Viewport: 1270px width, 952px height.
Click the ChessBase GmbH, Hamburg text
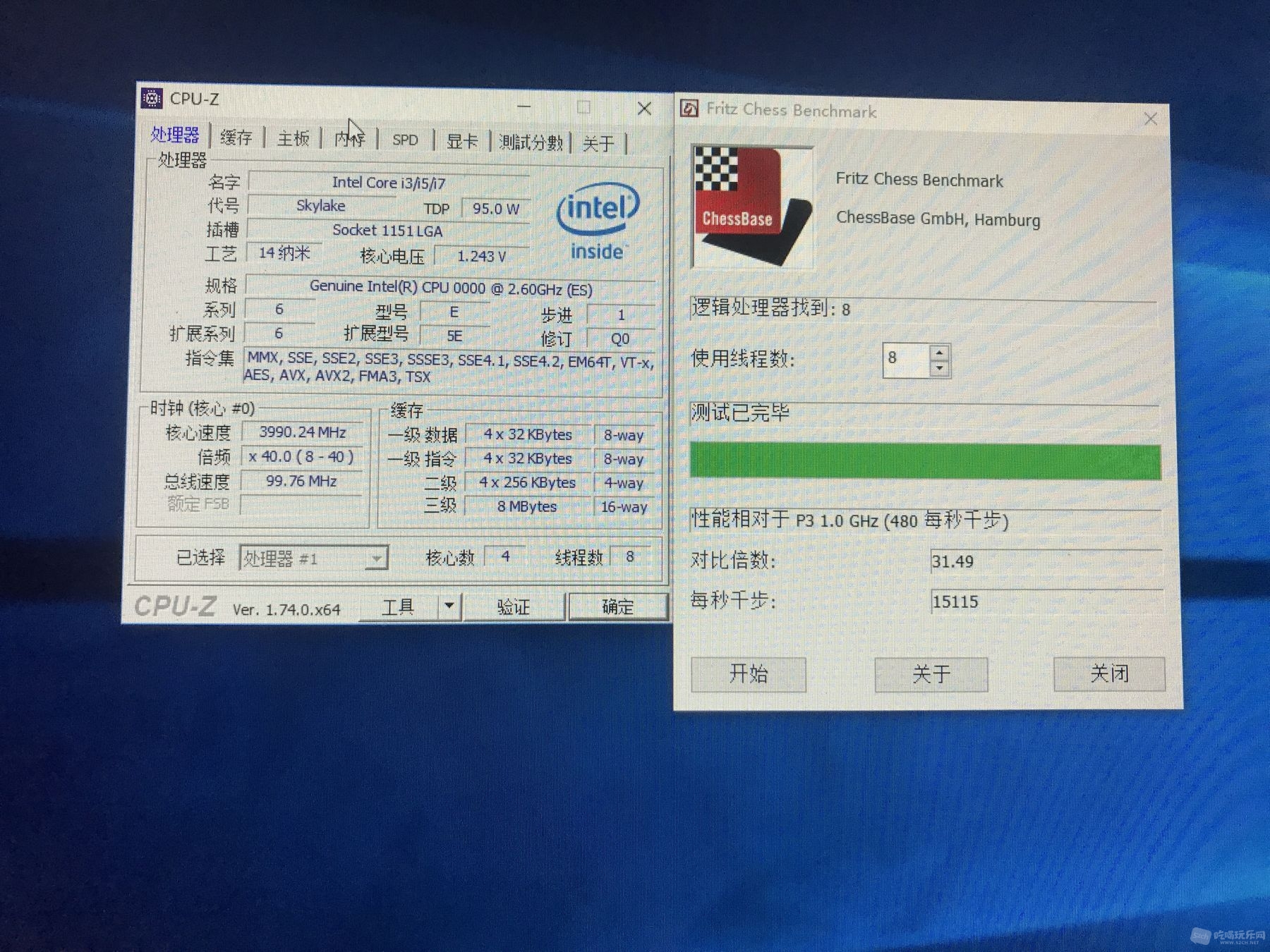(938, 219)
